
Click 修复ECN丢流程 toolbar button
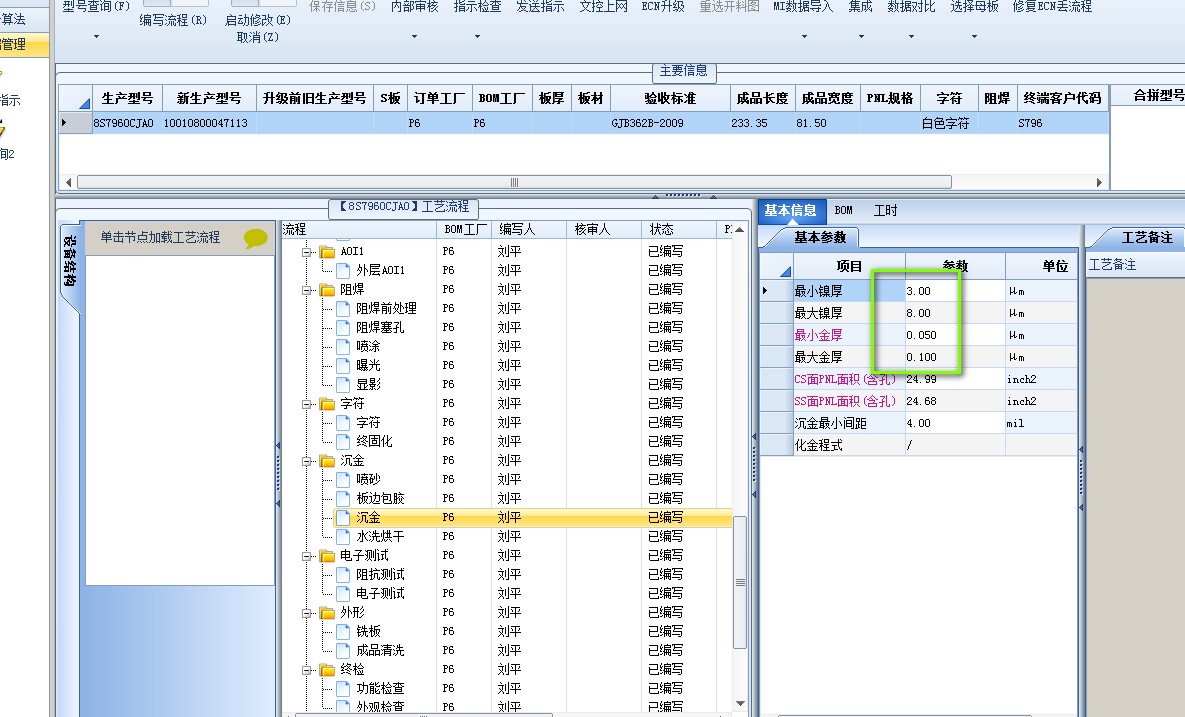pyautogui.click(x=1052, y=6)
